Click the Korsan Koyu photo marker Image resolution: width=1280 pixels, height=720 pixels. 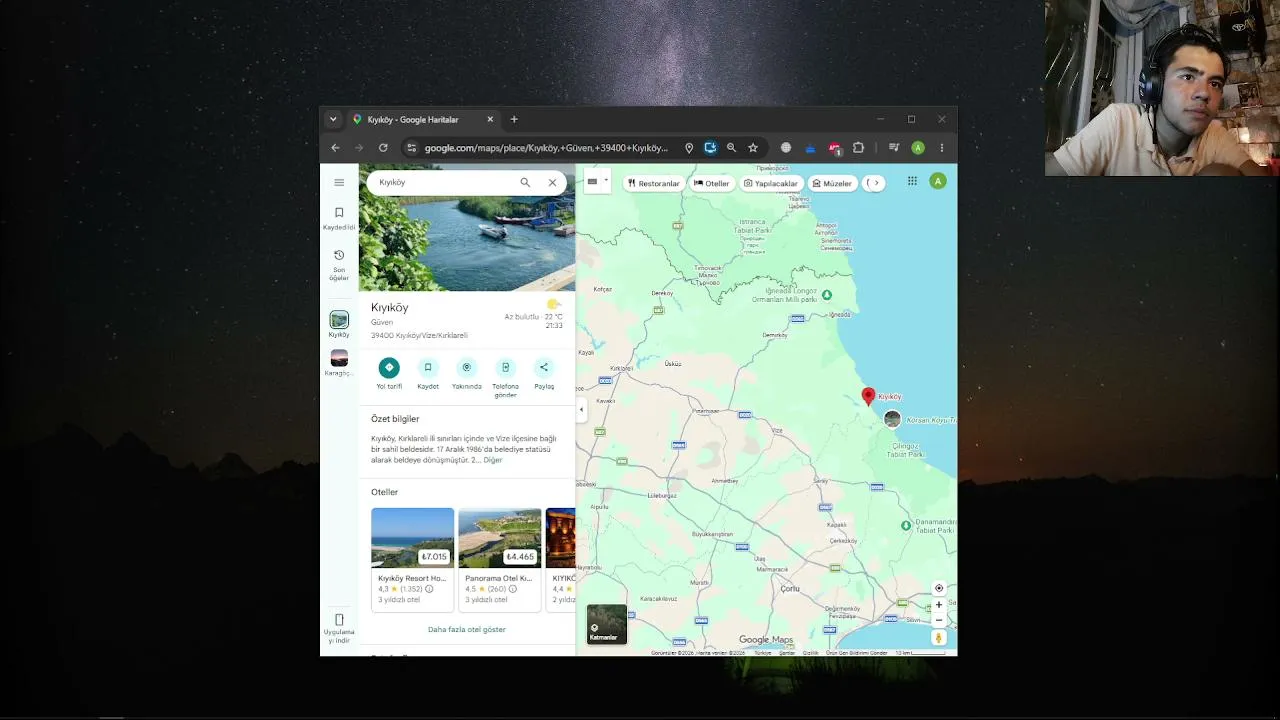pos(892,419)
